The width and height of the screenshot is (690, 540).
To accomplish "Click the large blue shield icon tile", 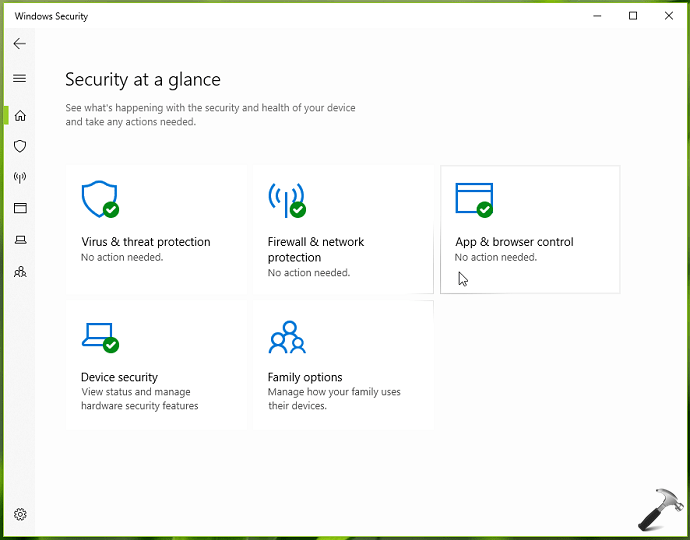I will pos(100,199).
